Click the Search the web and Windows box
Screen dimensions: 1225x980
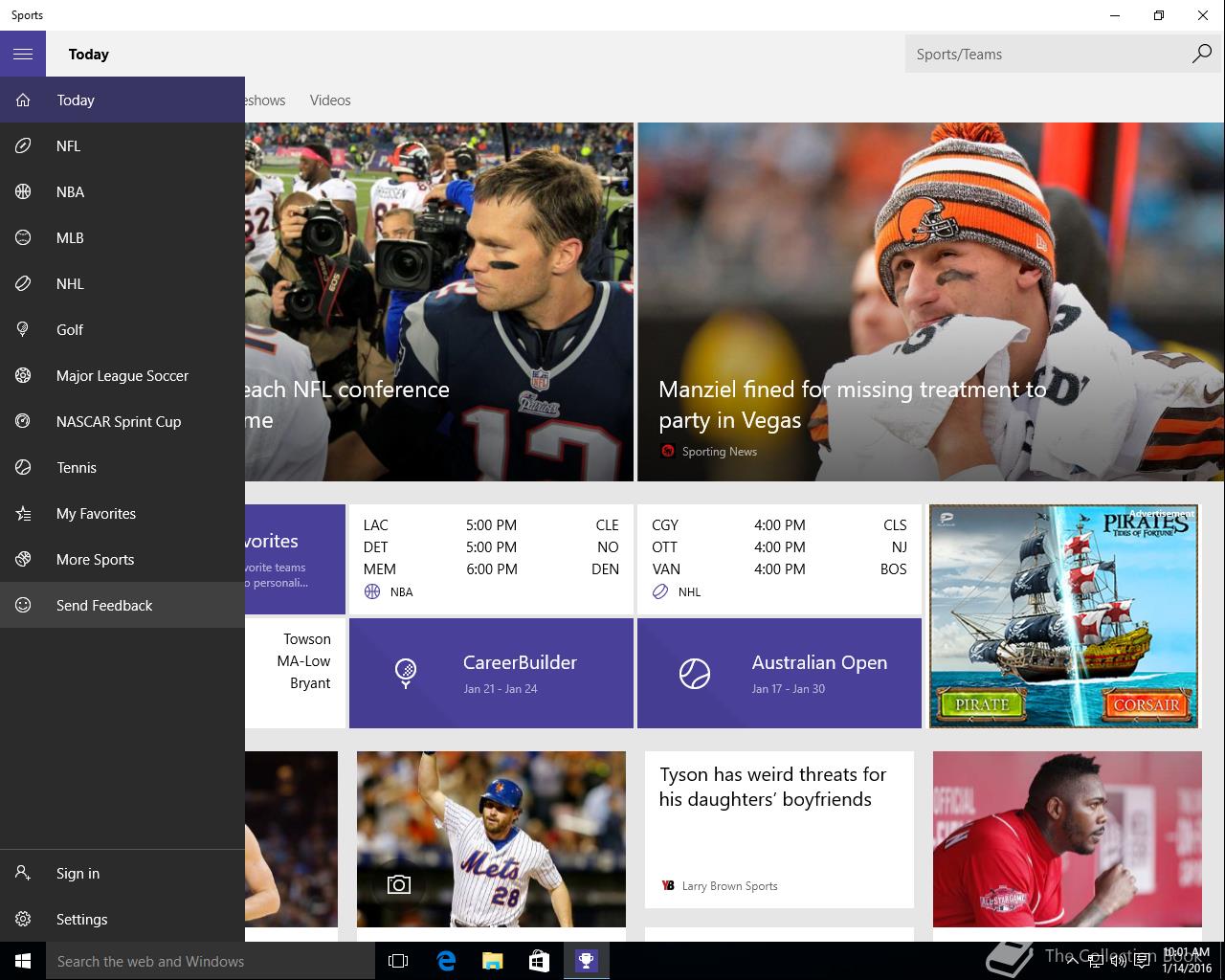tap(211, 961)
